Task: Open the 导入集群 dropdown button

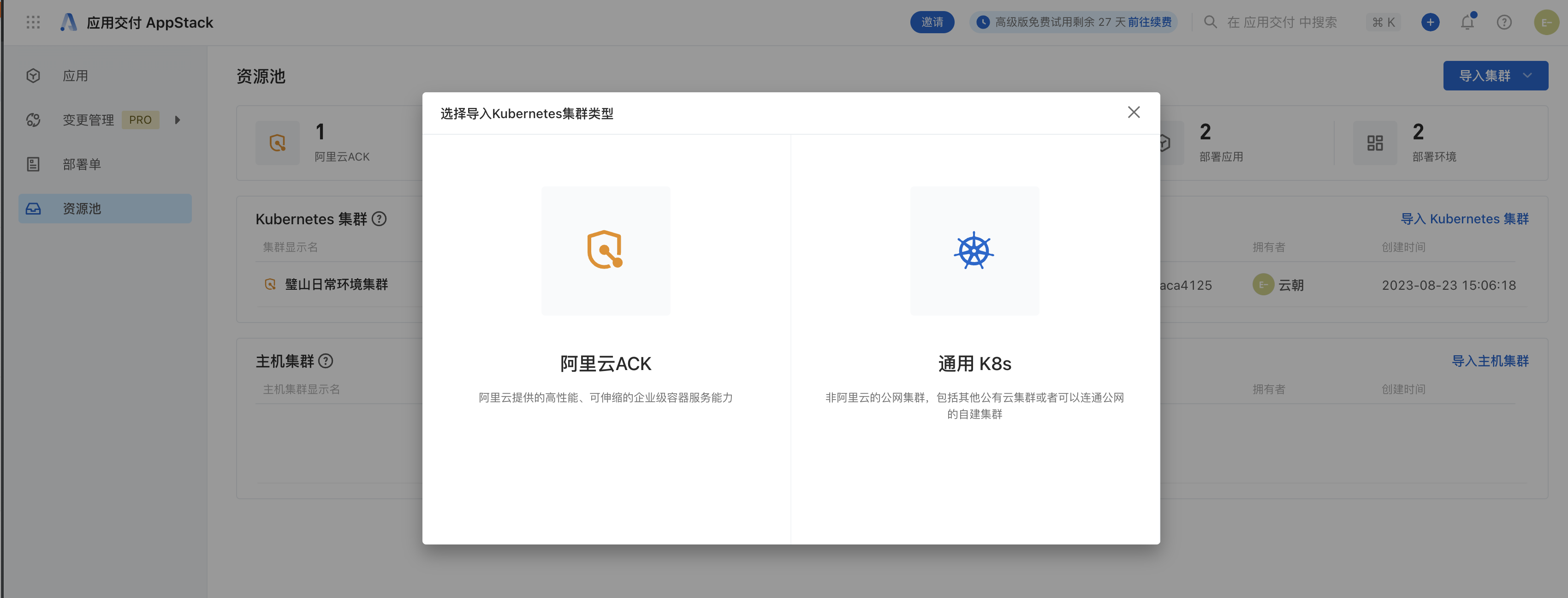Action: [x=1495, y=76]
